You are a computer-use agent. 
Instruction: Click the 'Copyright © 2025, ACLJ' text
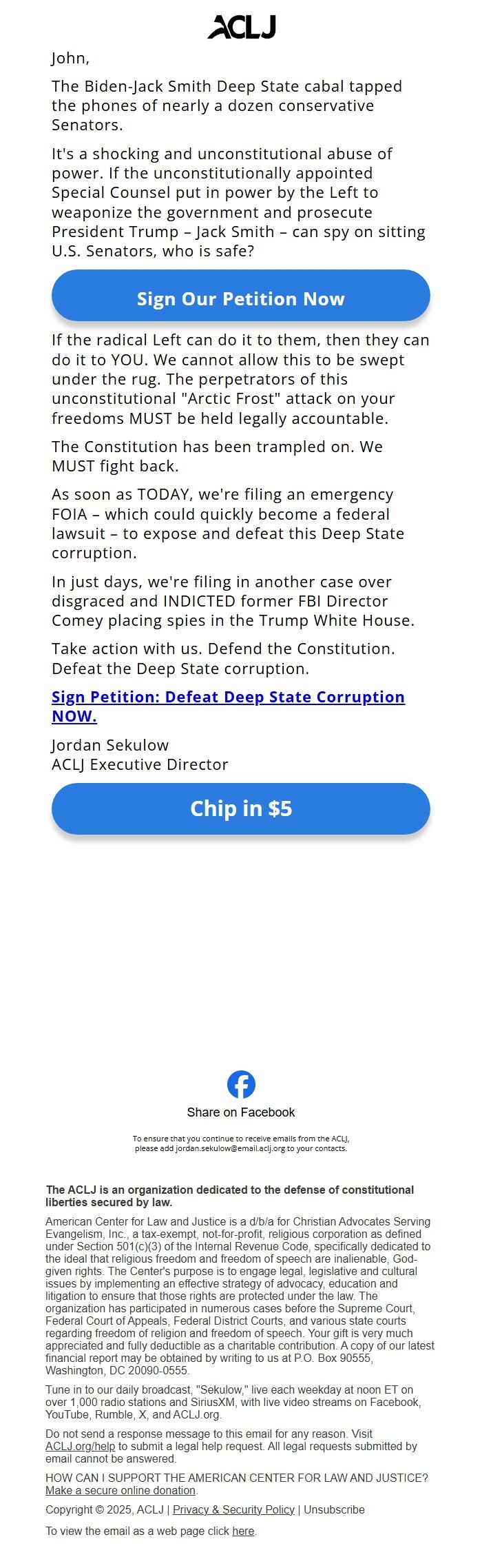point(105,1509)
